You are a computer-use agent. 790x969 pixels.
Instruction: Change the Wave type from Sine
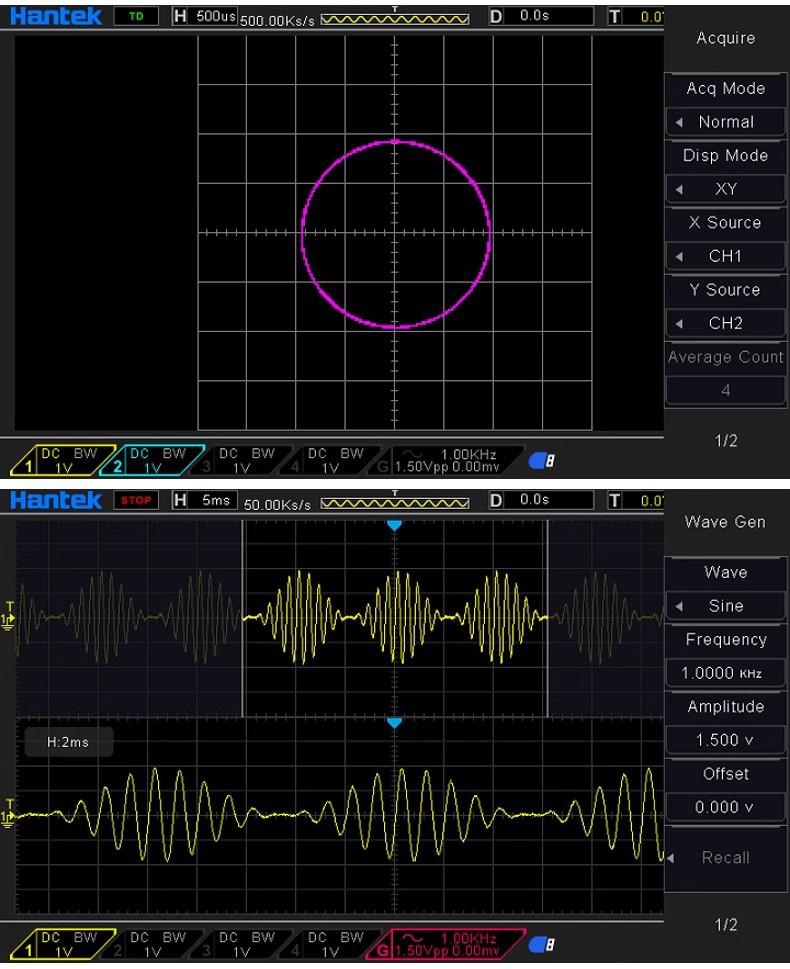(726, 606)
